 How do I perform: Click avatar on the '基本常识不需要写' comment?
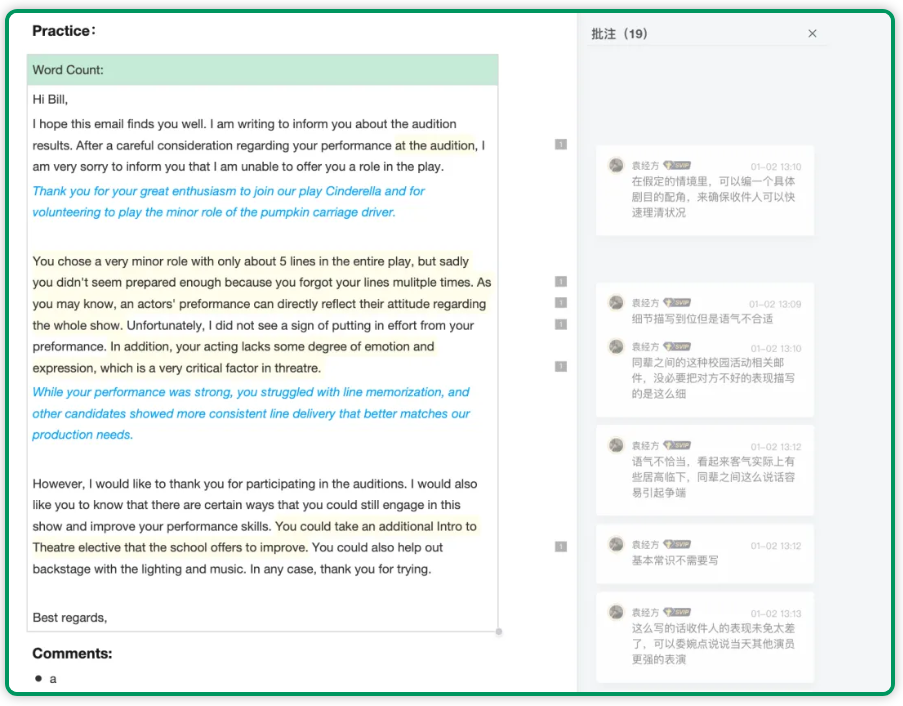(x=616, y=545)
